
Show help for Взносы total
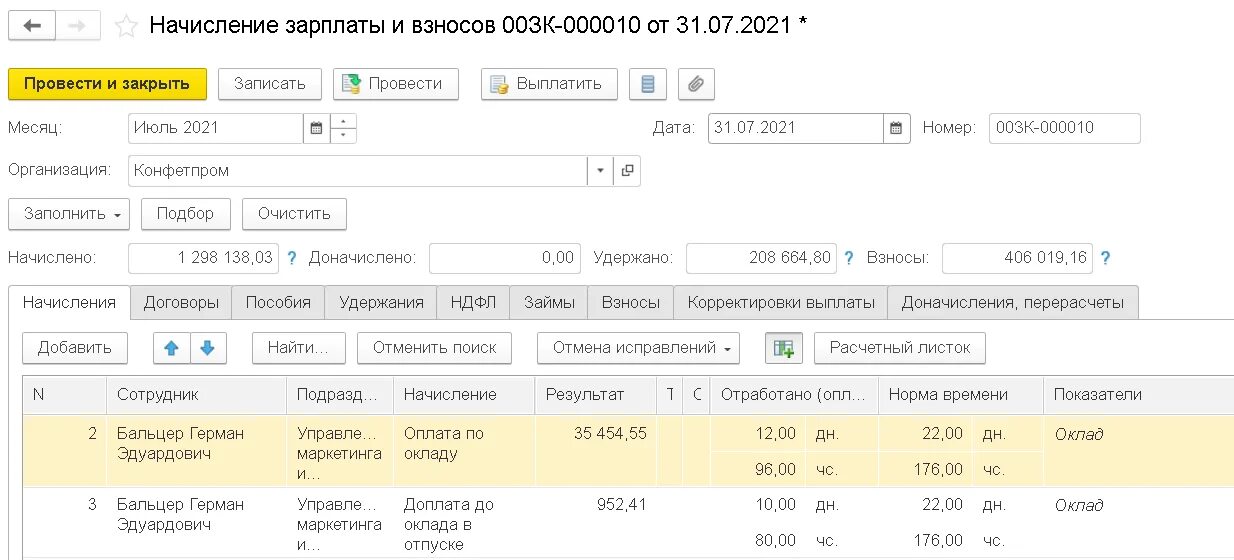pos(1106,258)
